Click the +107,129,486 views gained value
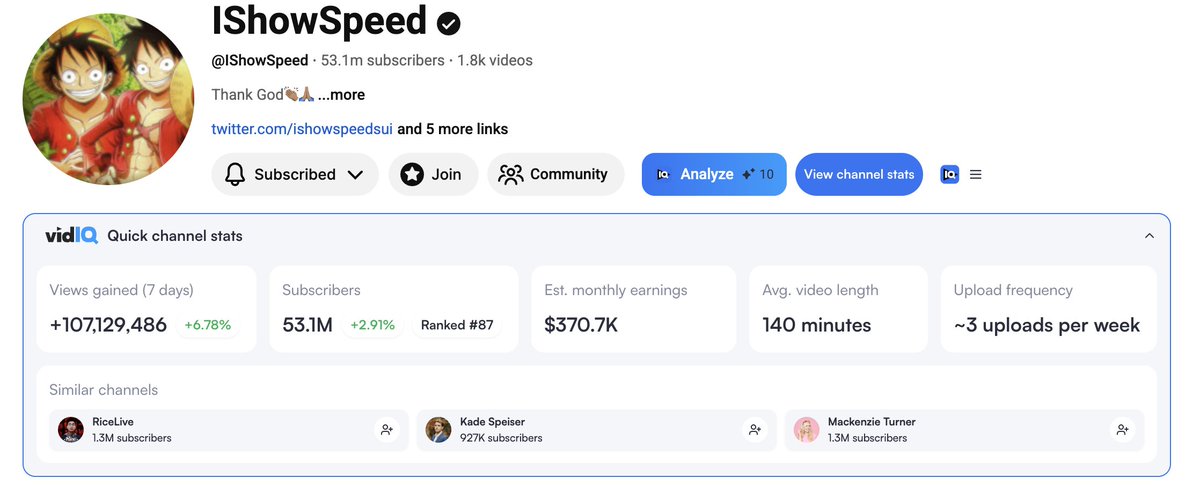This screenshot has width=1200, height=485. [108, 325]
